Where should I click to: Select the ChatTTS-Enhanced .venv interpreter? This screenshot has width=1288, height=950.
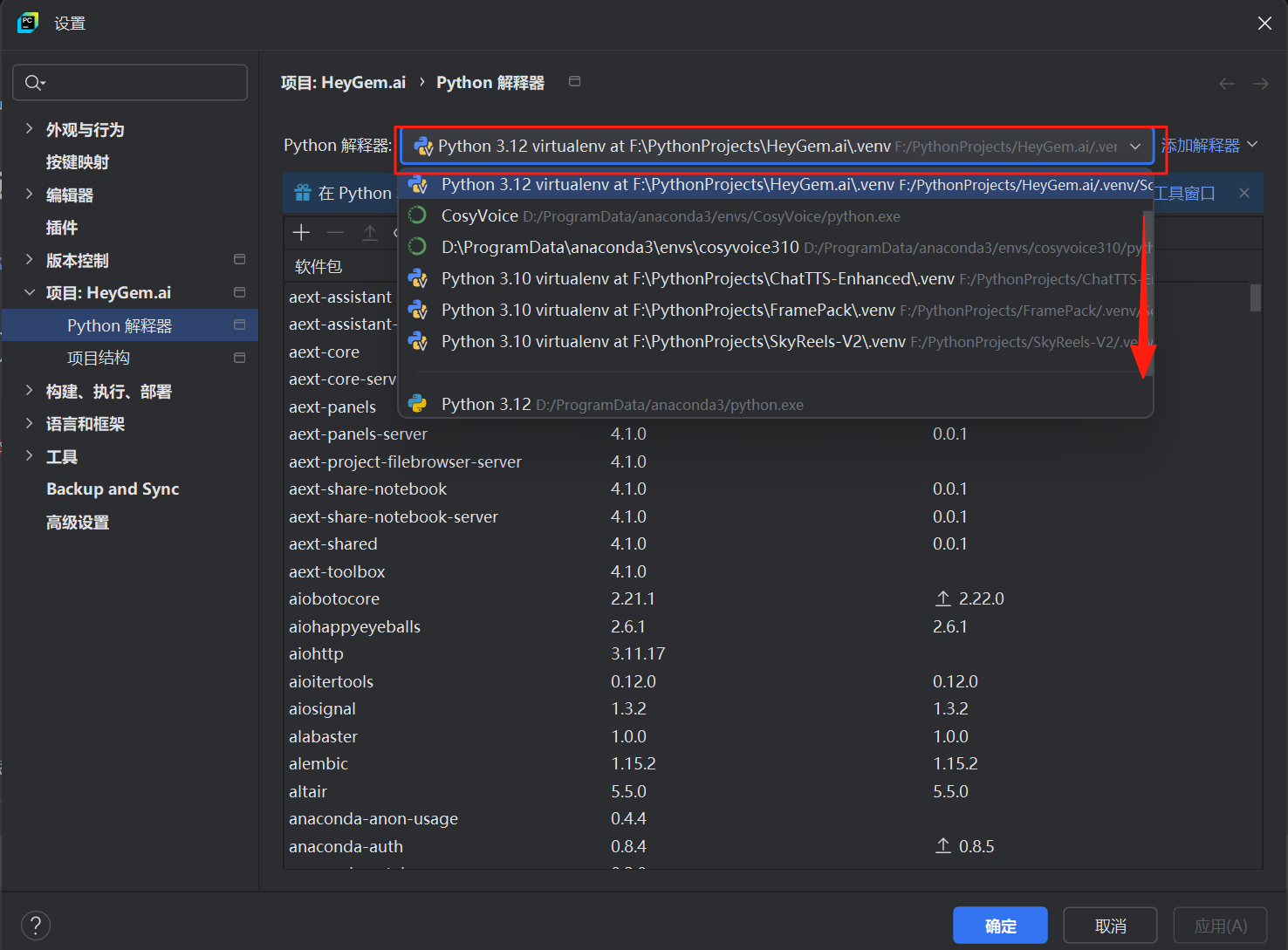tap(775, 278)
